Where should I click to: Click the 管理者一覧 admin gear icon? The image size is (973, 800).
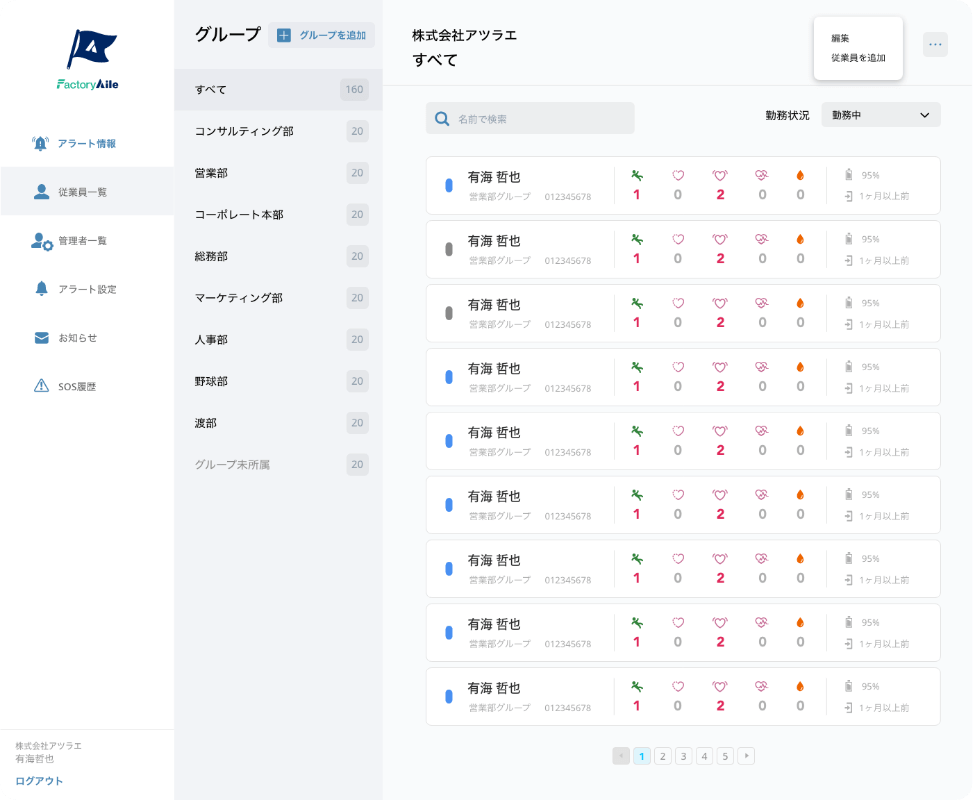click(x=42, y=241)
